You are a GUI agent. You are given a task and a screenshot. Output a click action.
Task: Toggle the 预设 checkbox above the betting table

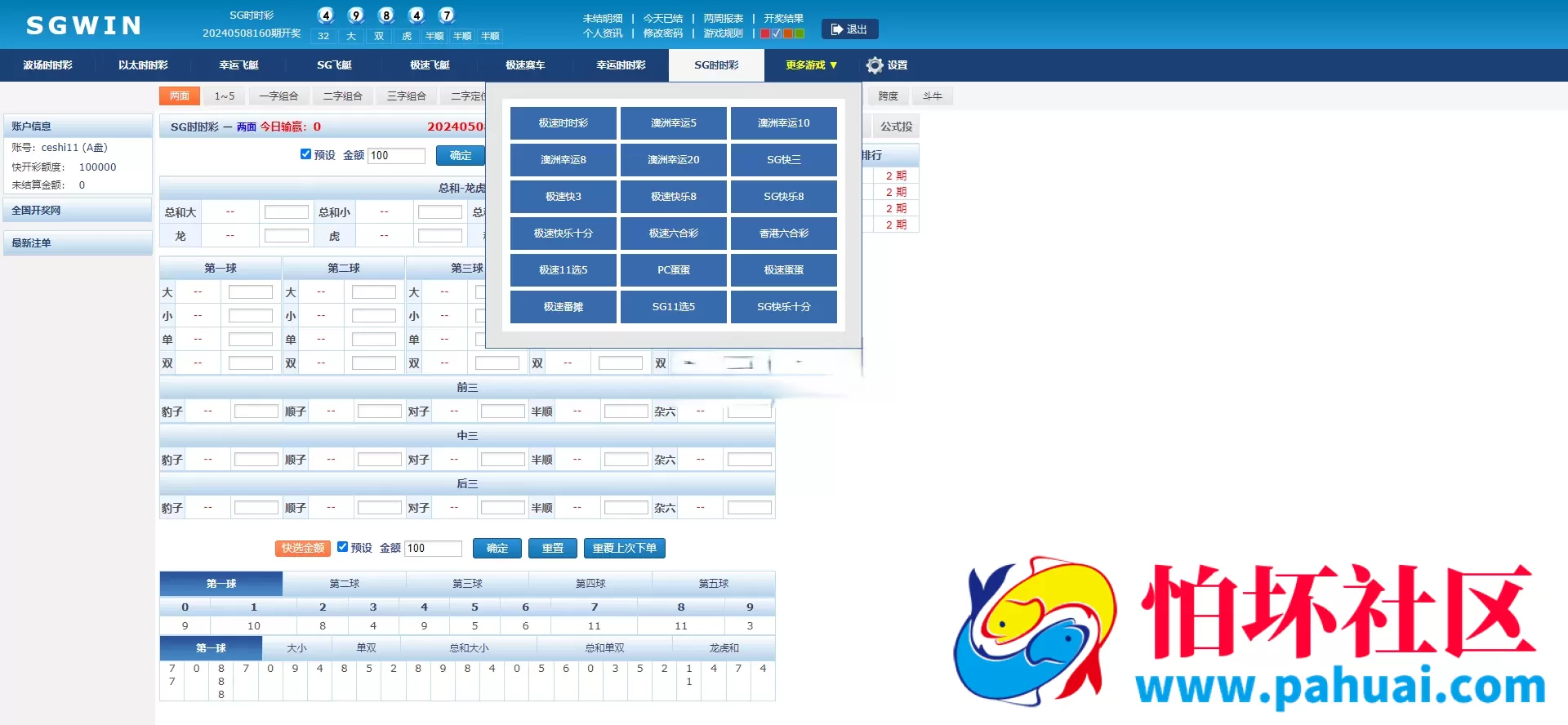pos(305,154)
